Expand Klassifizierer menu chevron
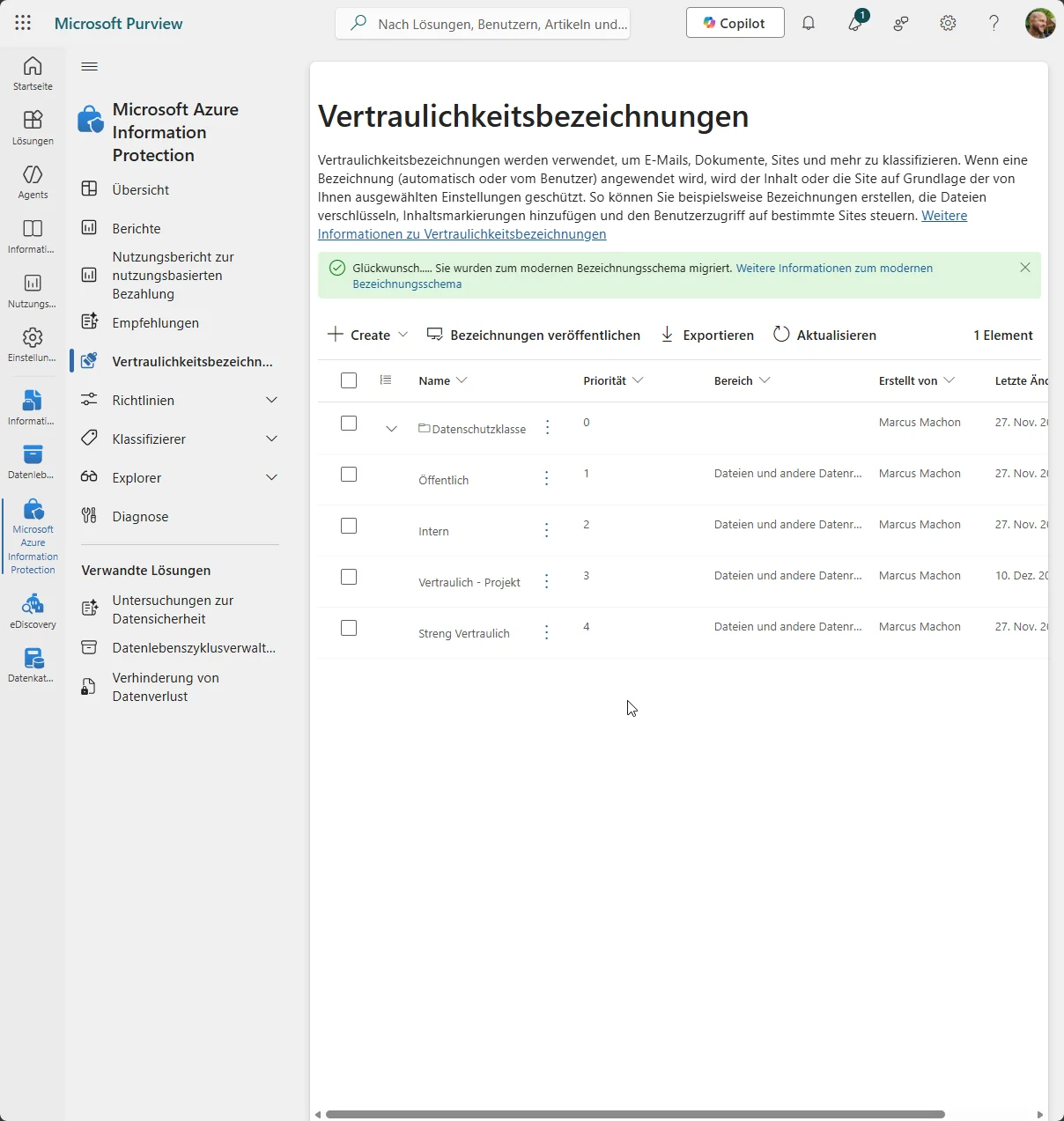The height and width of the screenshot is (1121, 1064). pos(271,439)
